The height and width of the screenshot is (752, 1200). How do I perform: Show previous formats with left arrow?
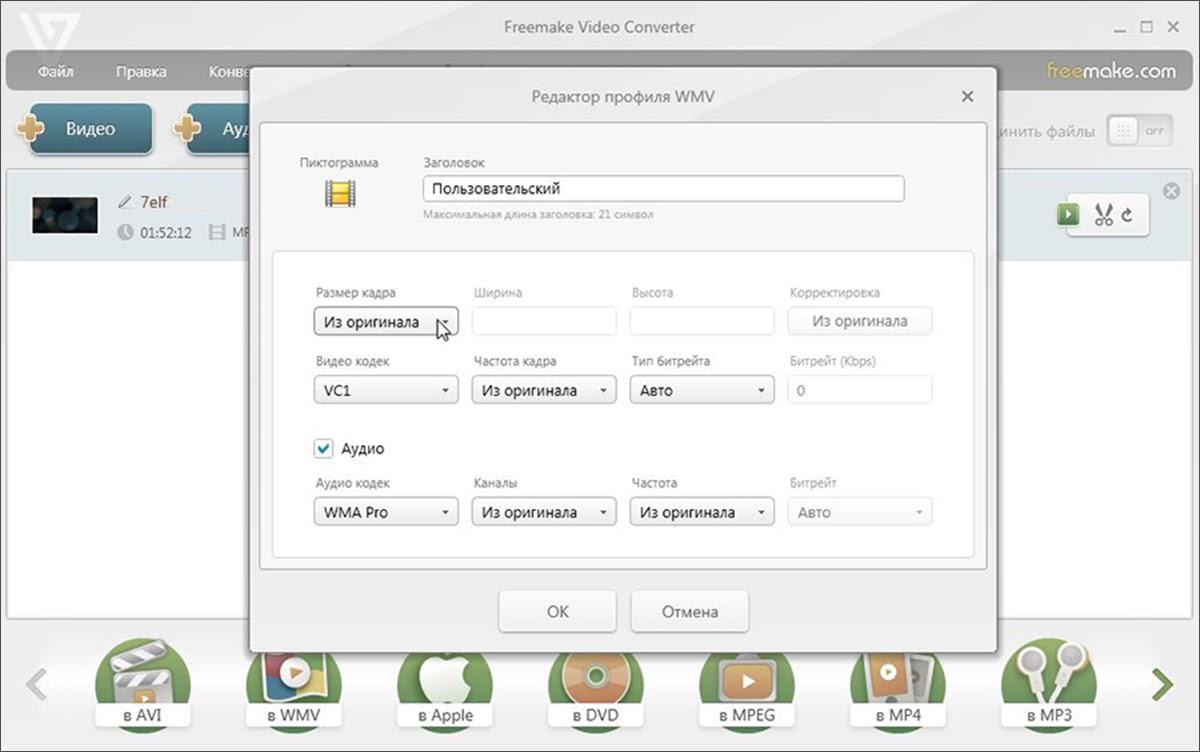(36, 685)
